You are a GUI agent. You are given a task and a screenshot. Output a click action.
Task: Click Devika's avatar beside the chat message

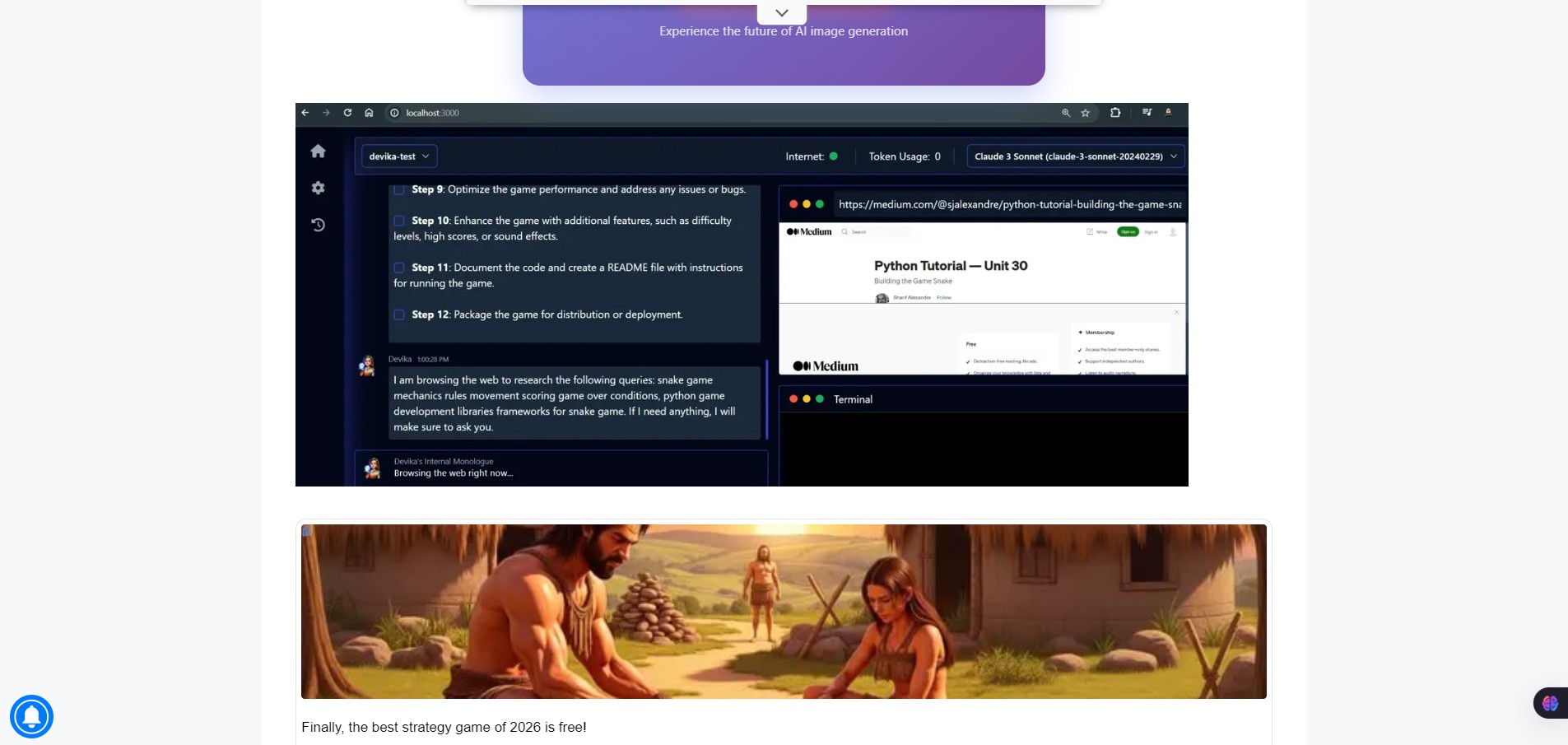pyautogui.click(x=367, y=366)
